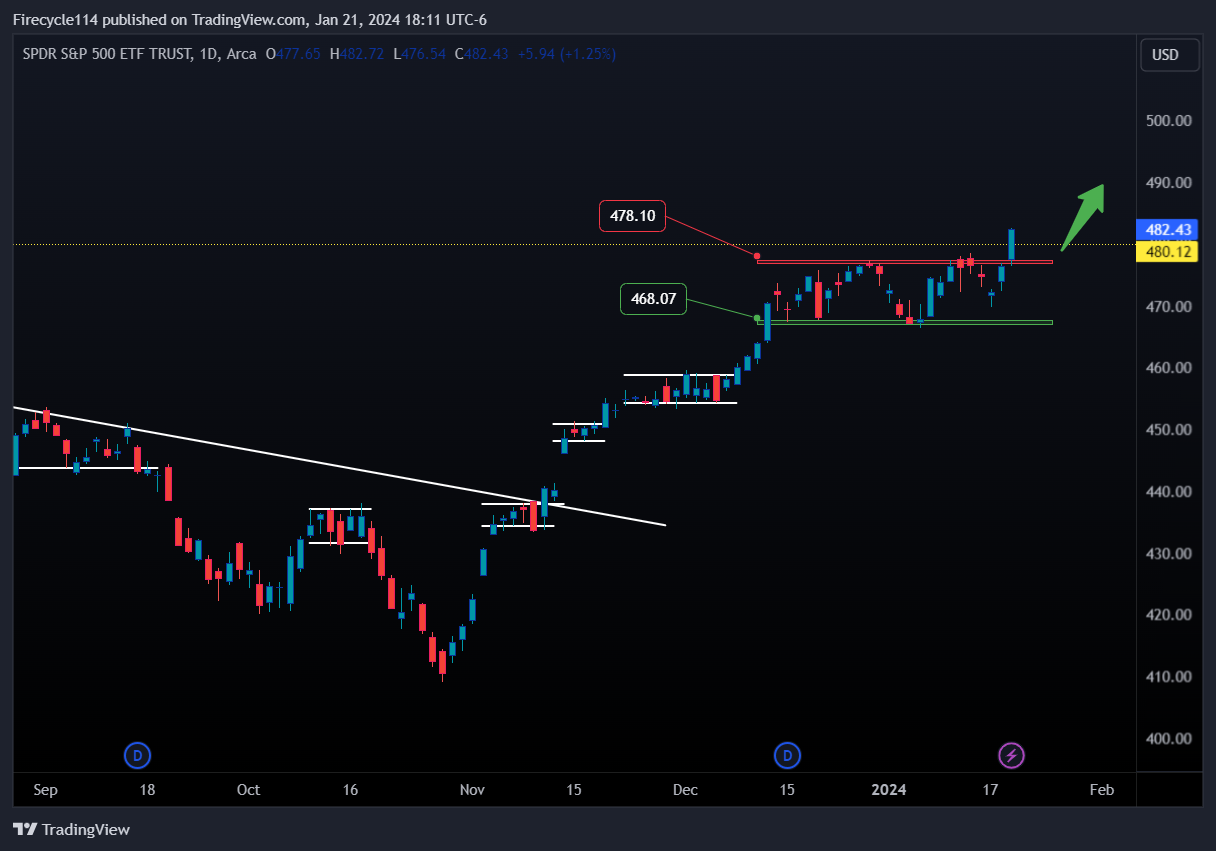This screenshot has height=851, width=1216.
Task: Click the Sep label on time axis
Action: click(x=45, y=790)
